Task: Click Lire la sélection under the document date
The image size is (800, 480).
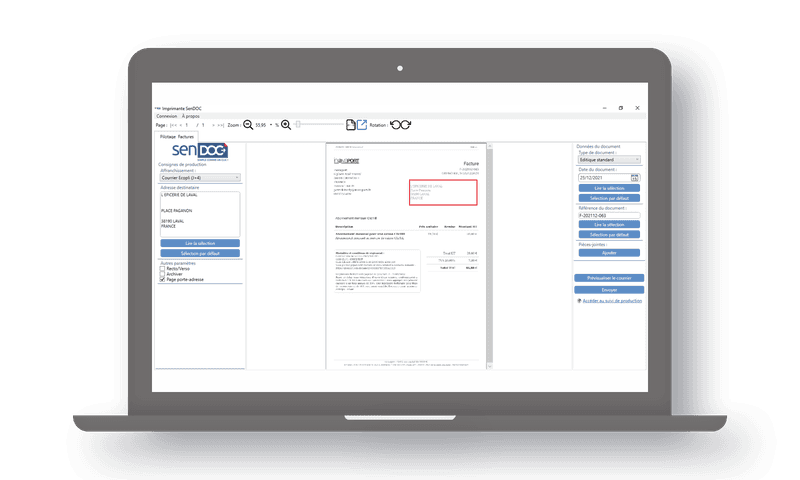Action: pyautogui.click(x=609, y=188)
